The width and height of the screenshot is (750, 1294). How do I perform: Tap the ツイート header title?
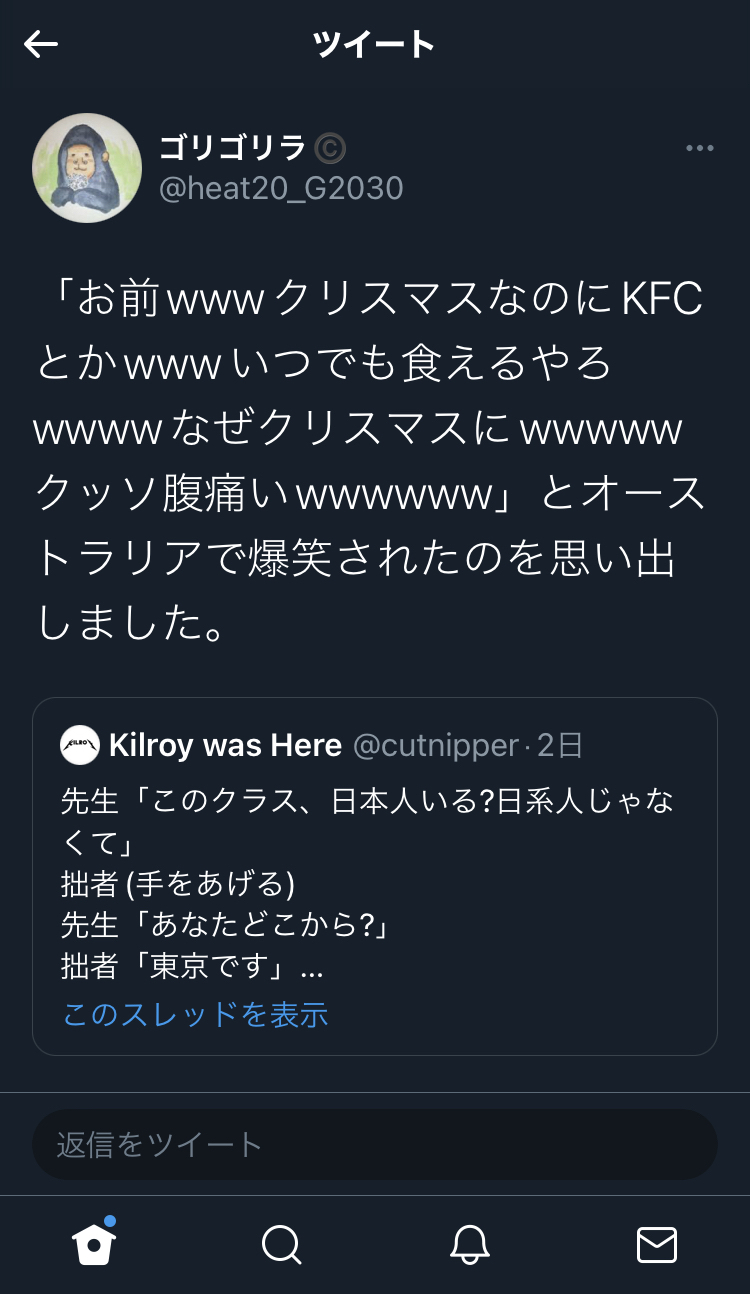click(x=374, y=44)
